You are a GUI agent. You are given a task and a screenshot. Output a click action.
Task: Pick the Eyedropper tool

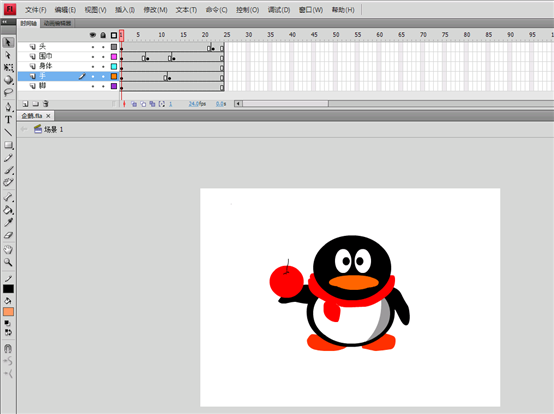click(x=8, y=222)
